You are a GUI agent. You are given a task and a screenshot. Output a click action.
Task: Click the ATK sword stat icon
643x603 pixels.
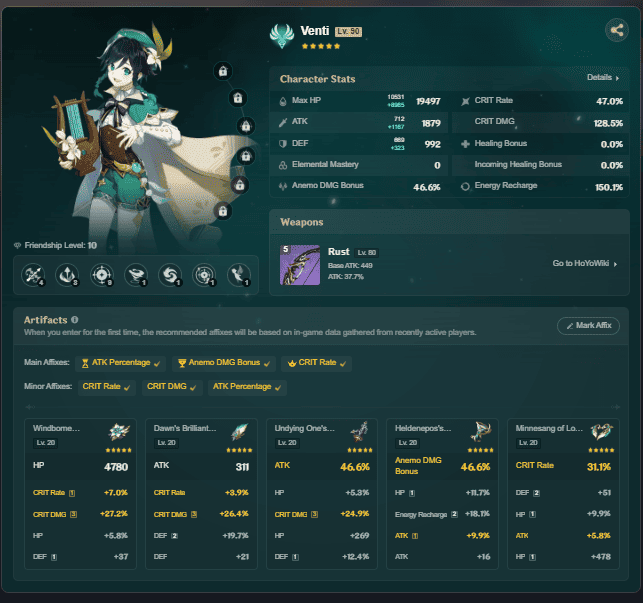click(283, 122)
